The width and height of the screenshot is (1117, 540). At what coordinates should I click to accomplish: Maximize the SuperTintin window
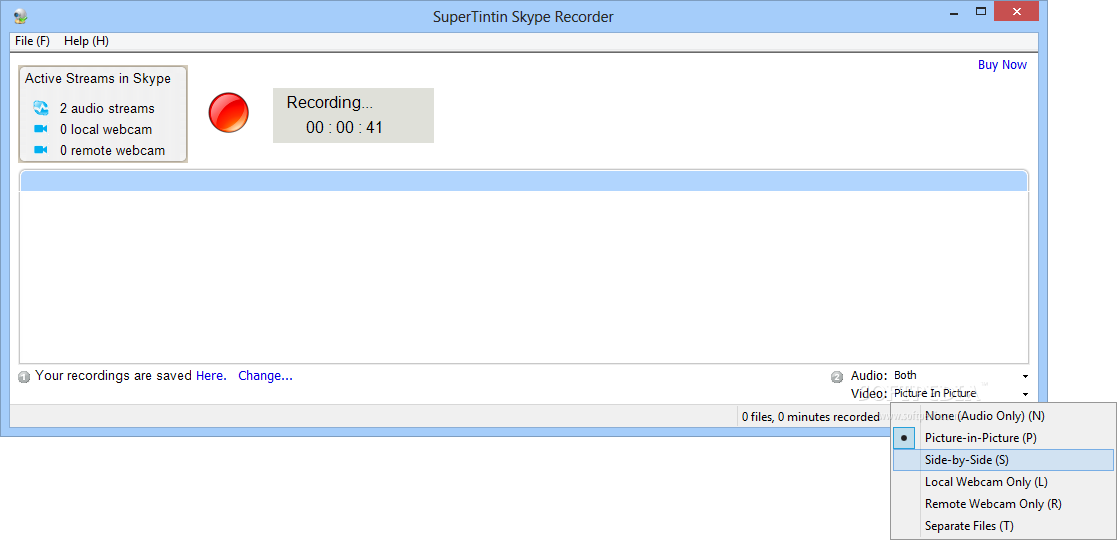981,11
